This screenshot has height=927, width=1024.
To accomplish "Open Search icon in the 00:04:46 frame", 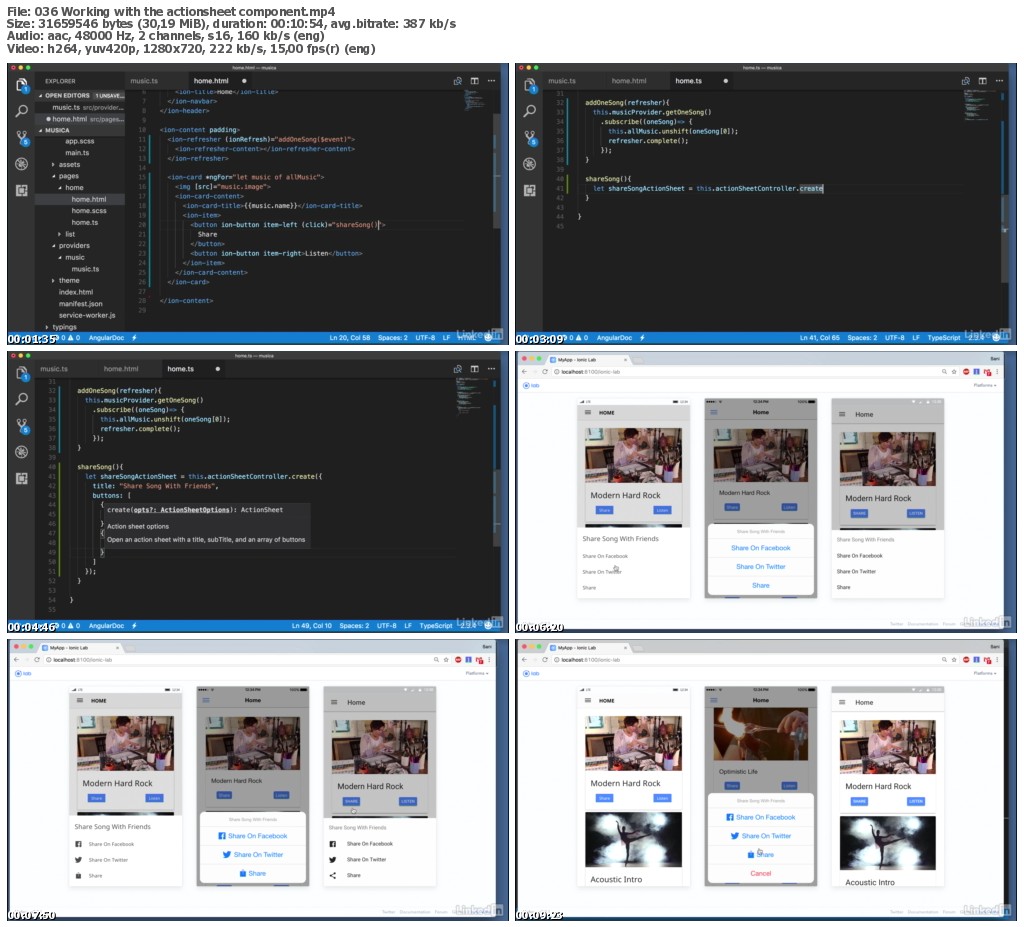I will [22, 399].
